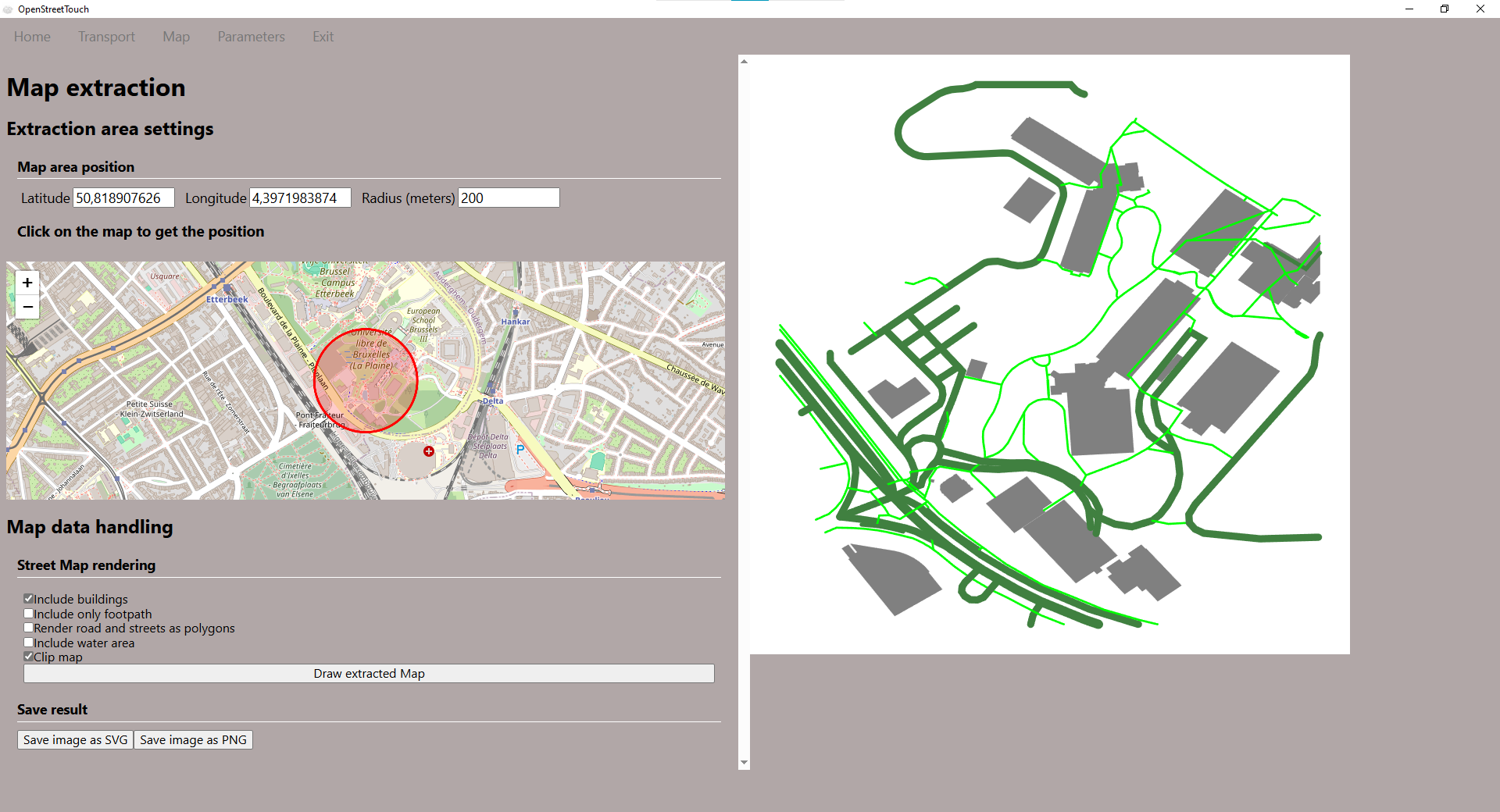Click the blue parking P symbol on map
Screen dimensions: 1500x812
520,450
